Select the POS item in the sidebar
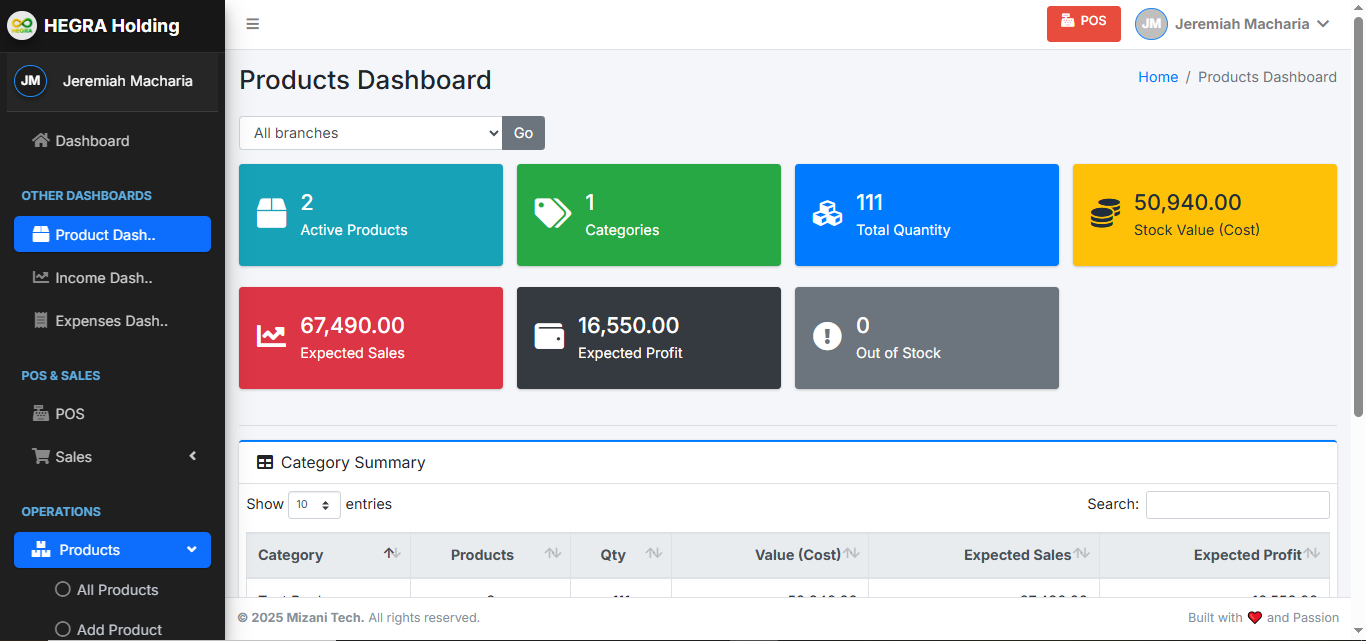This screenshot has width=1366, height=641. (x=71, y=413)
